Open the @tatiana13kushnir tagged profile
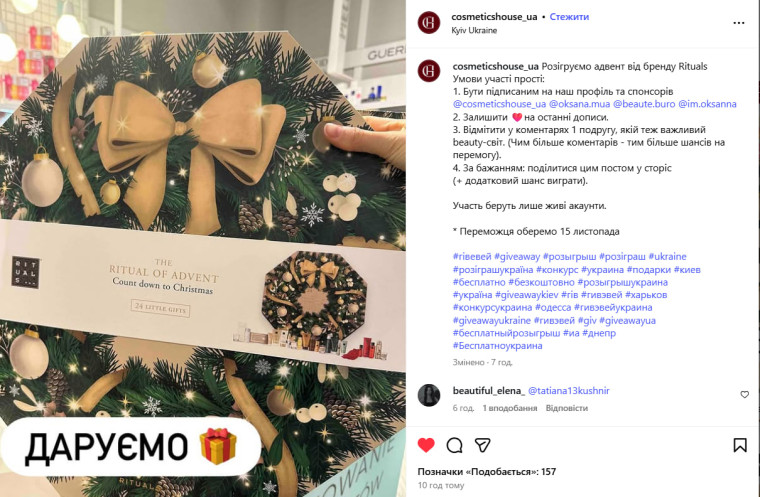This screenshot has width=760, height=497. [569, 391]
